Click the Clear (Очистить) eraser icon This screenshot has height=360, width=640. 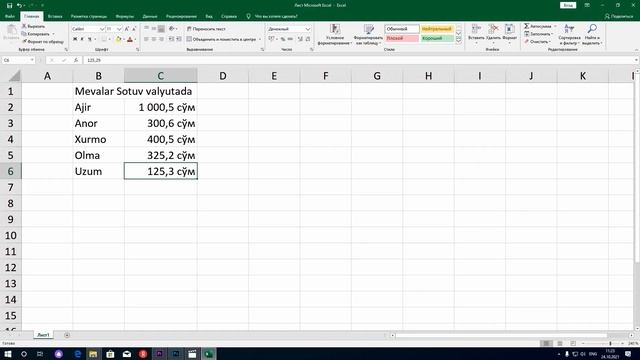(527, 42)
